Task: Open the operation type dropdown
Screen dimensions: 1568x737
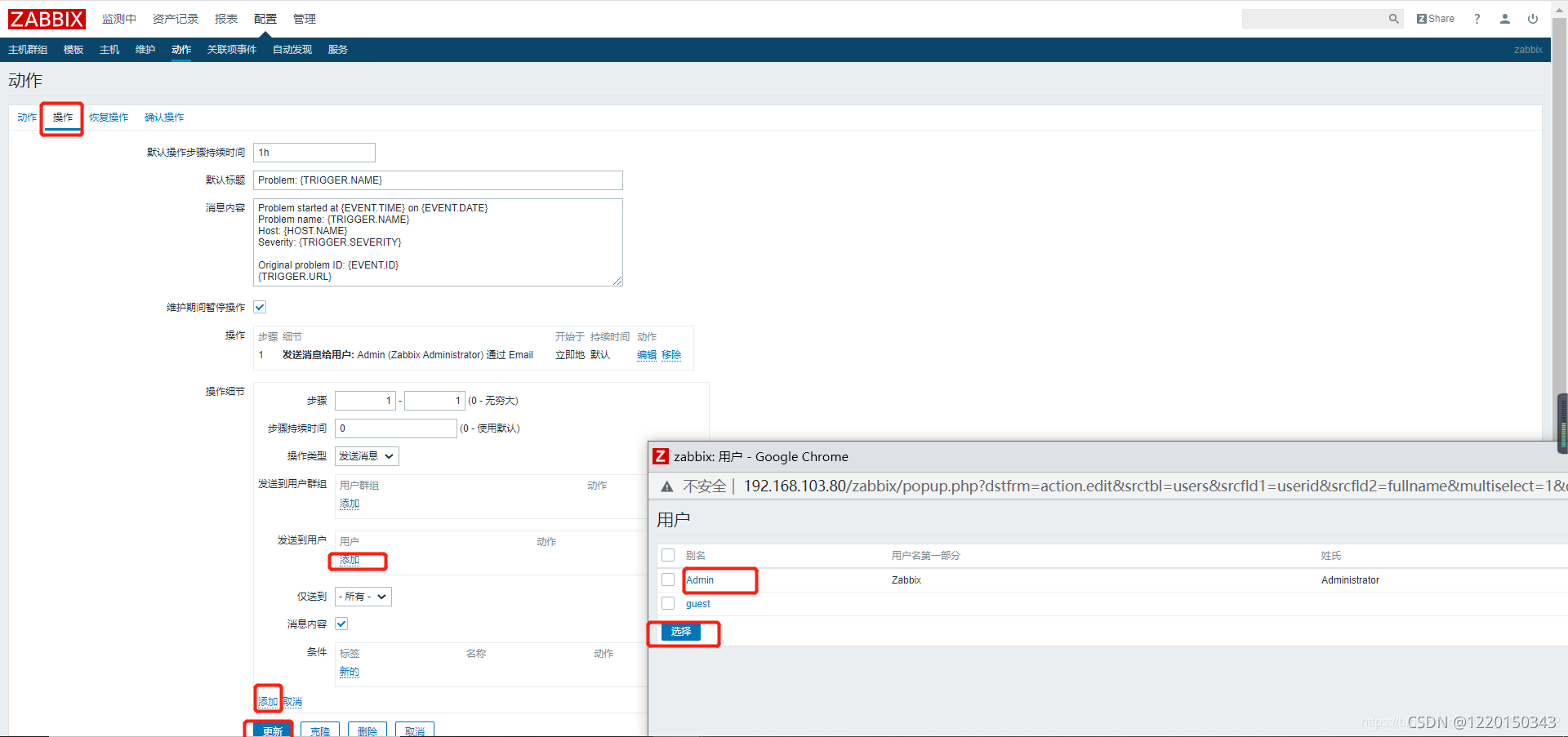Action: [367, 456]
